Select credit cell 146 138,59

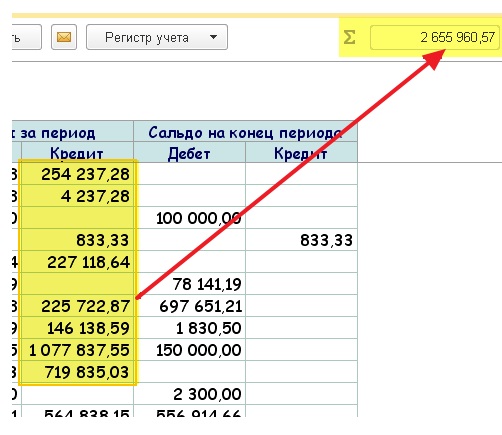pos(78,328)
